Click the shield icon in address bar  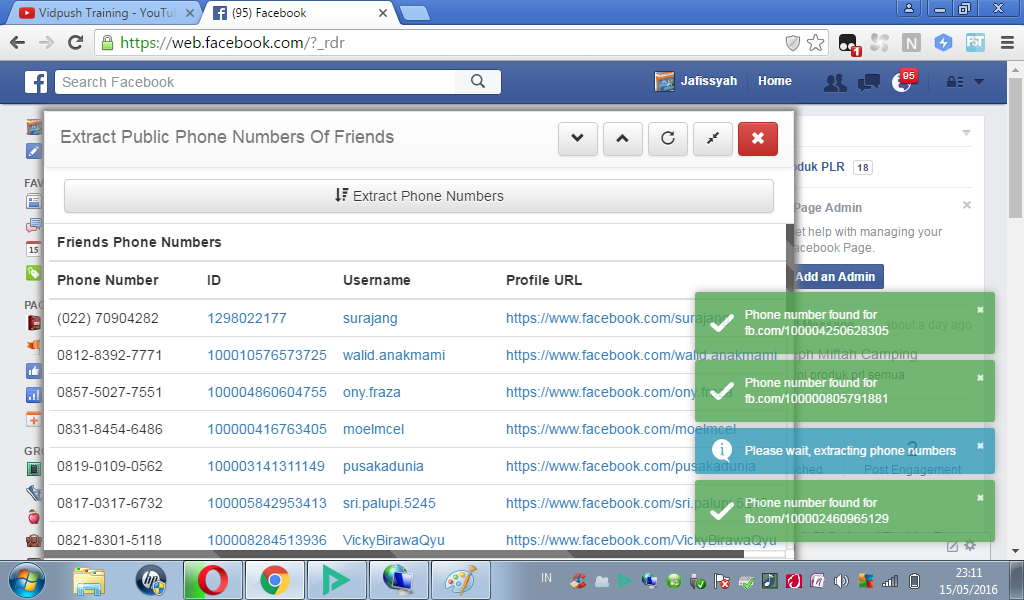click(x=792, y=43)
